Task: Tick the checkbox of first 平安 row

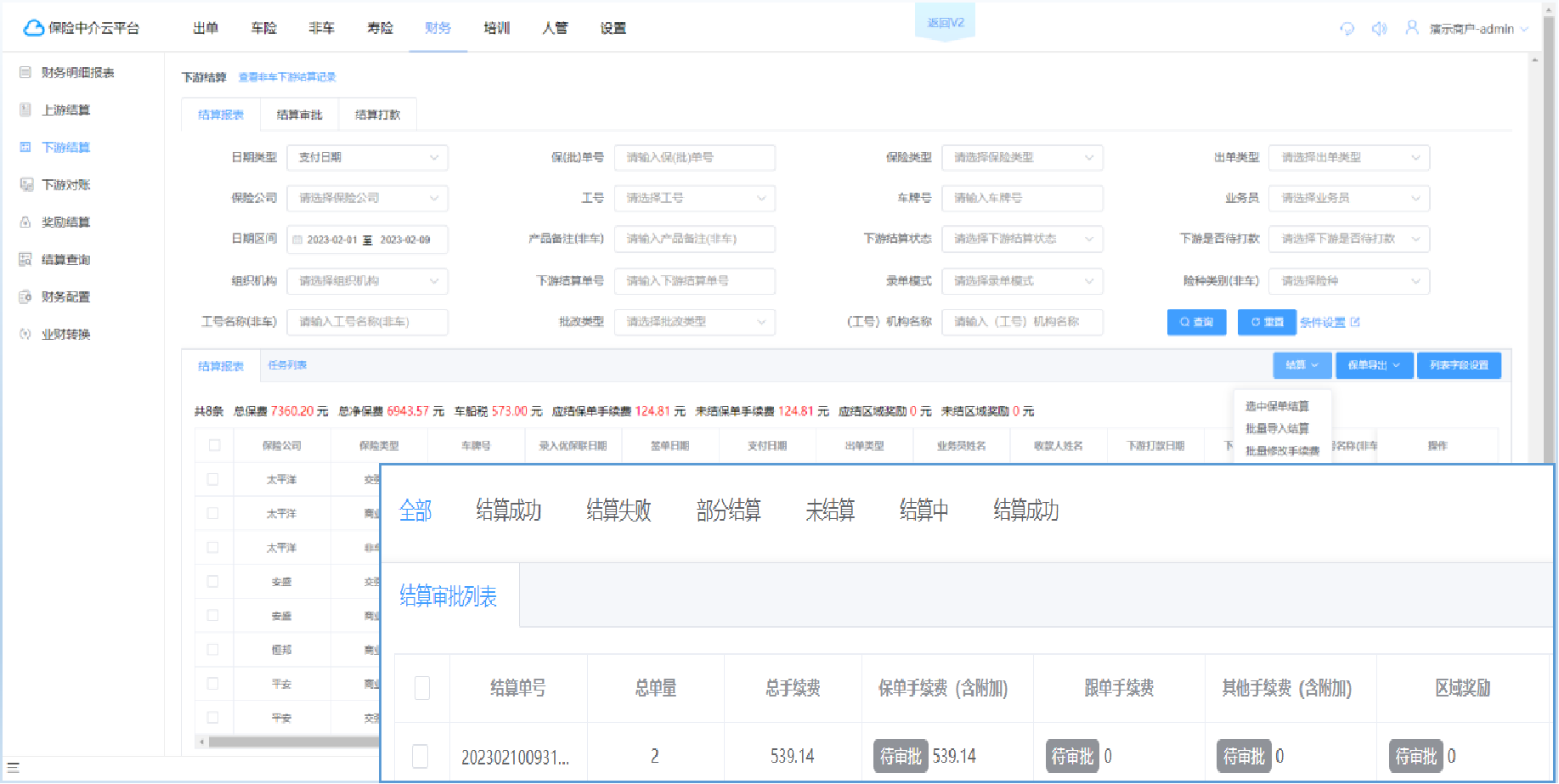Action: (213, 683)
